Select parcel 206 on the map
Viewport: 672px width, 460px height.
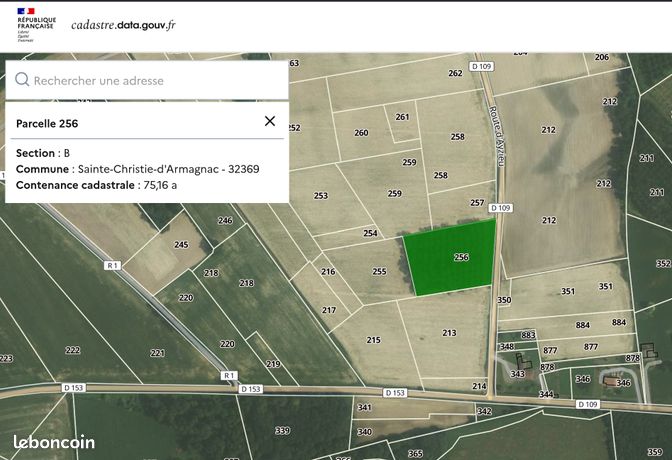pyautogui.click(x=602, y=57)
